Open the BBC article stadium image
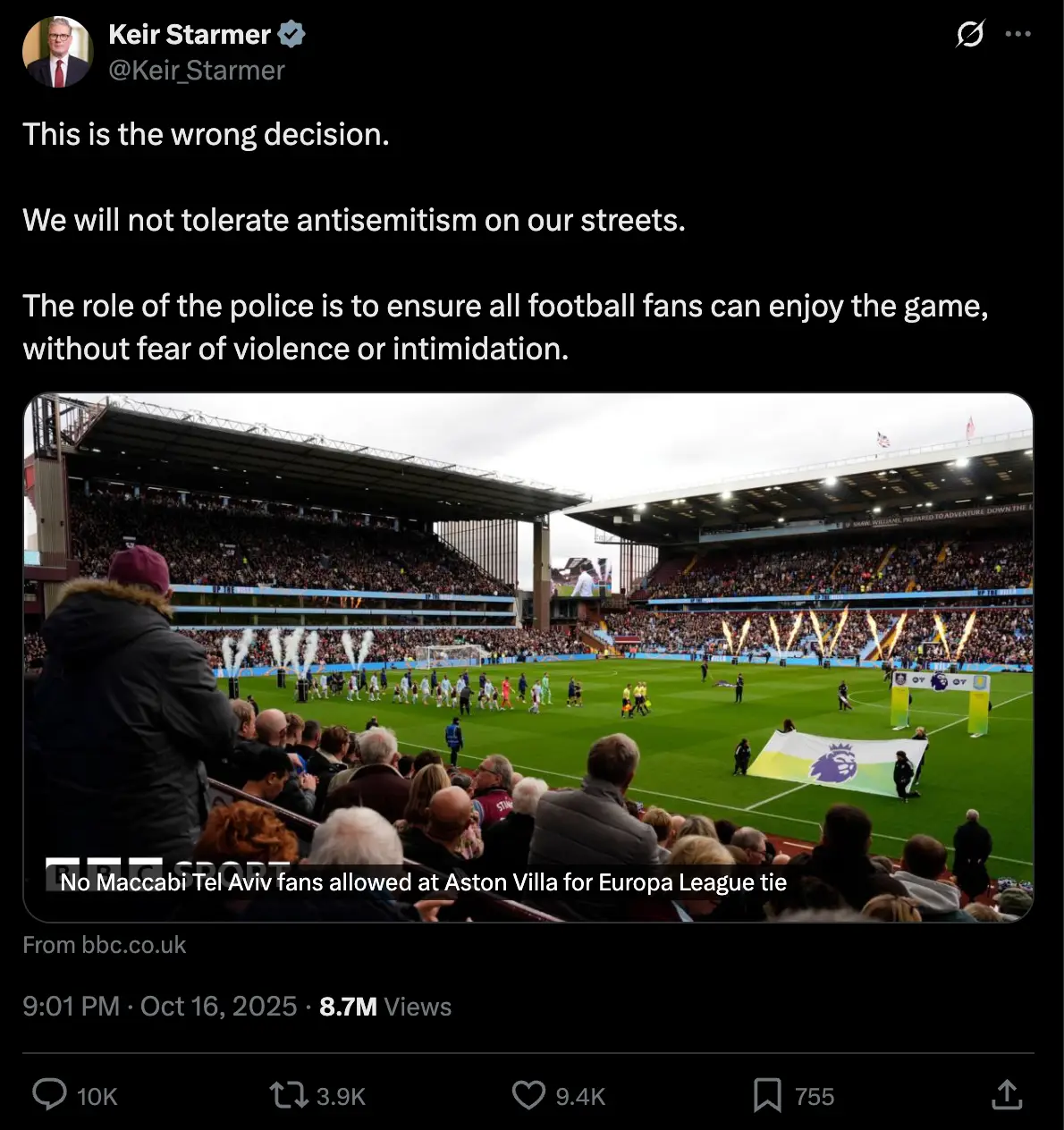Screen dimensions: 1064x1130 pos(528,626)
